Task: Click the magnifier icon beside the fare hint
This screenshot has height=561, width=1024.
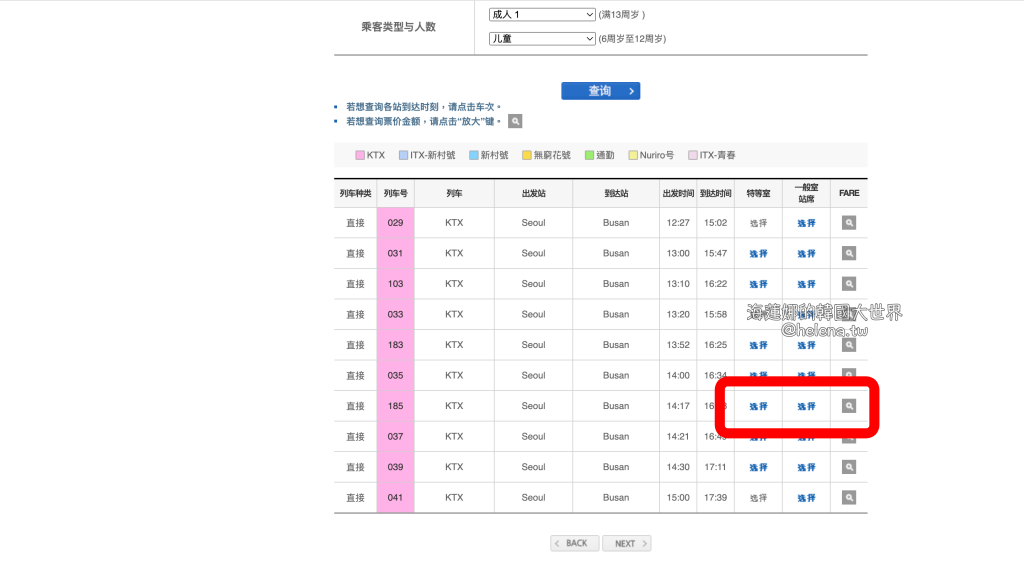Action: pos(515,121)
